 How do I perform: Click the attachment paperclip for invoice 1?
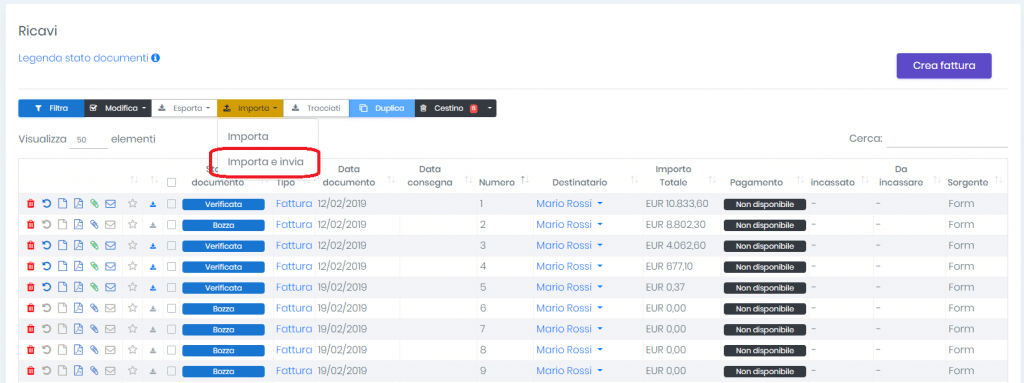coord(94,204)
